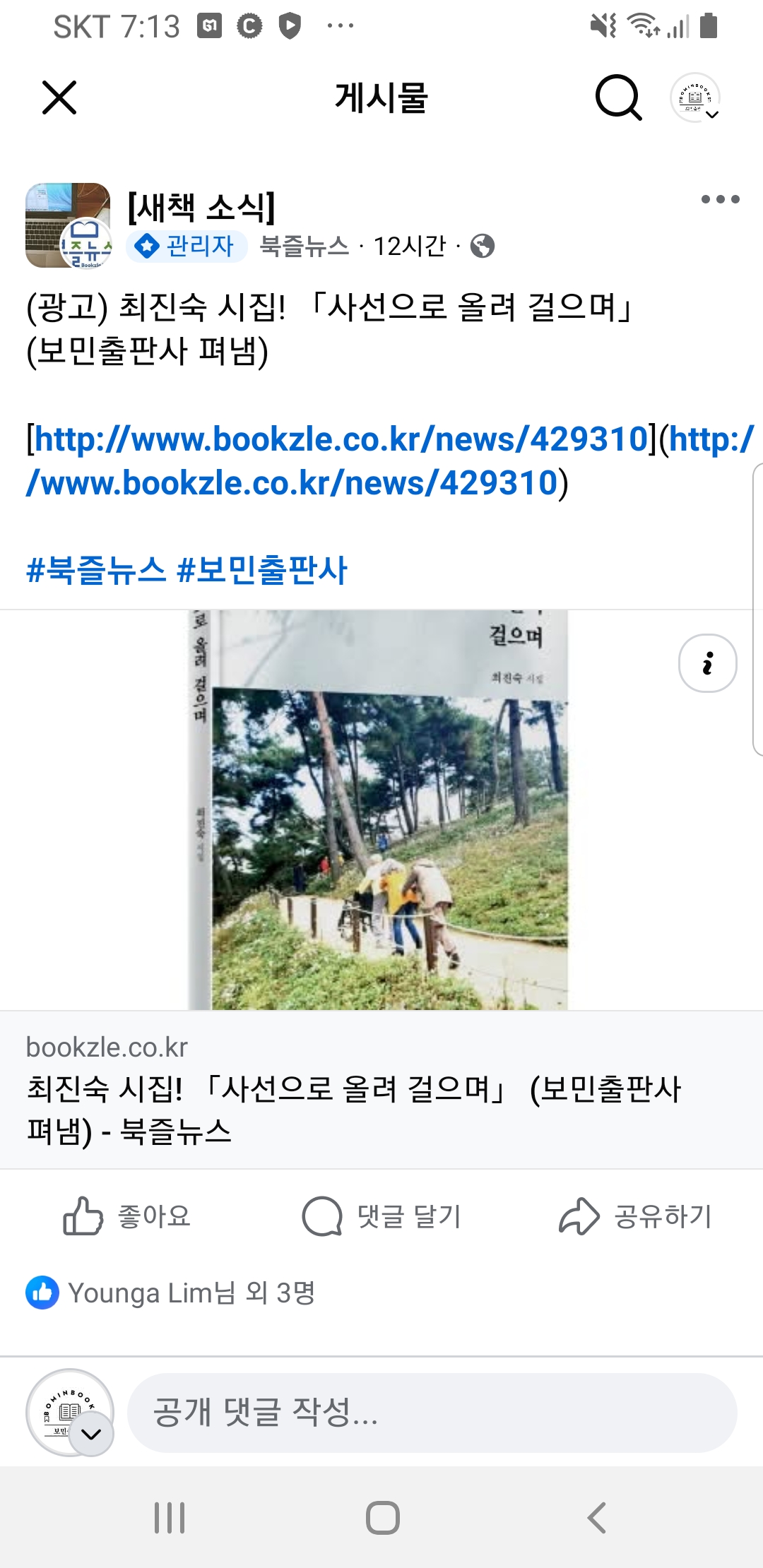Open search with the magnifier icon

[618, 97]
